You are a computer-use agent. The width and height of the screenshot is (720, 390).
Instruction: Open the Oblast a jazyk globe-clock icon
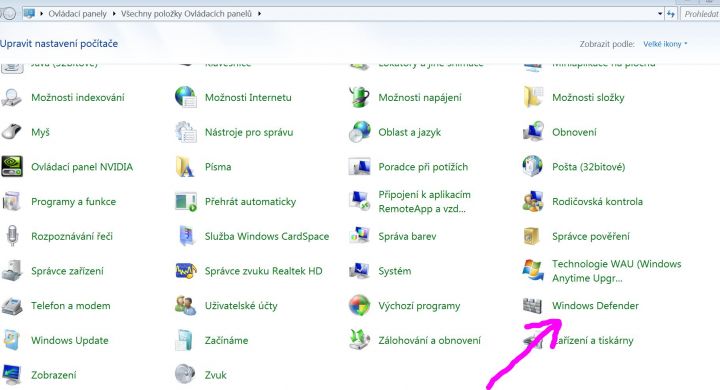point(360,132)
